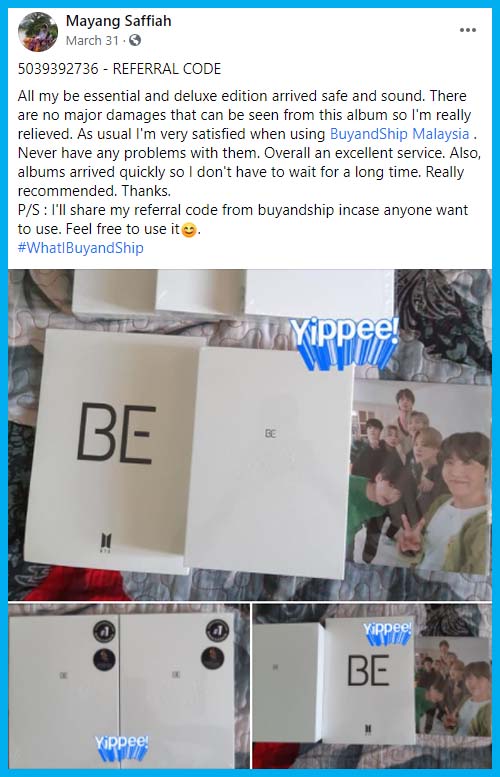Click the March 31 post timestamp
Image resolution: width=500 pixels, height=777 pixels.
pos(92,41)
